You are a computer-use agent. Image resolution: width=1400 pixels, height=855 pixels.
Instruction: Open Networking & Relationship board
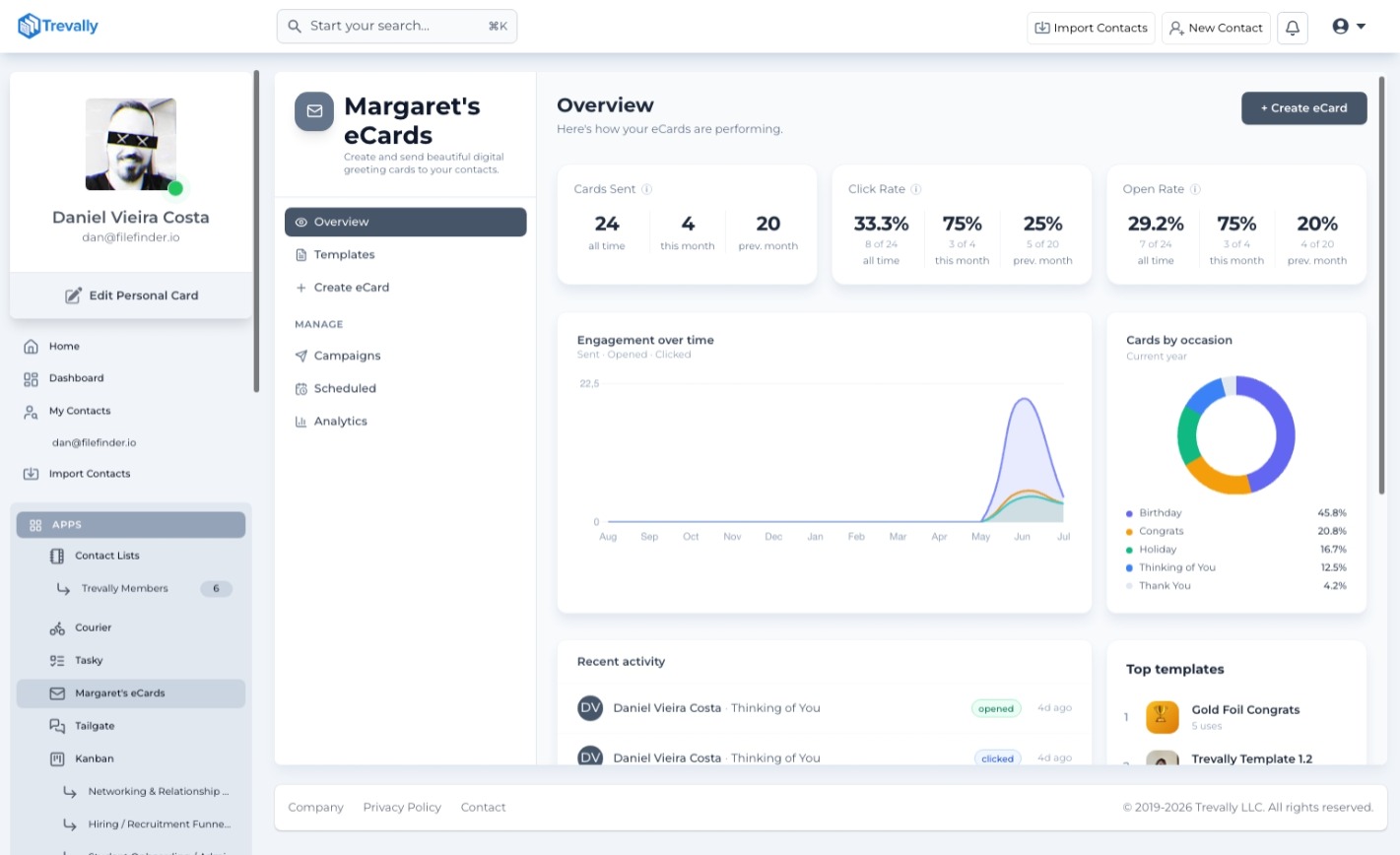tap(159, 792)
